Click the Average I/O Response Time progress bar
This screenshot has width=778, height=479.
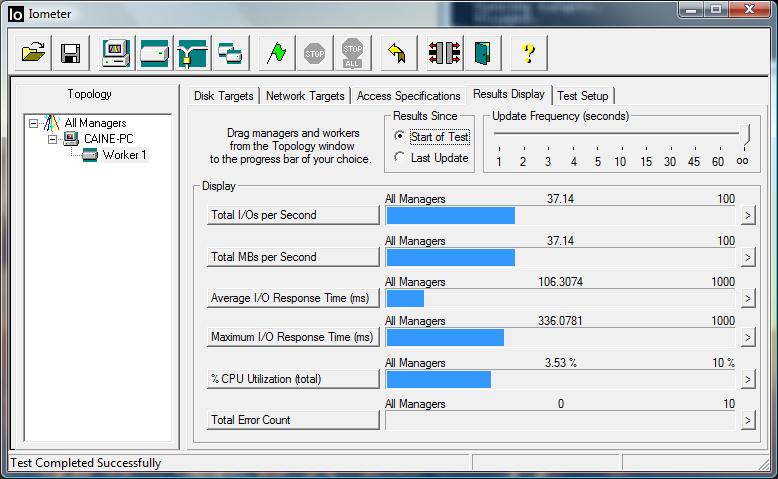[560, 298]
